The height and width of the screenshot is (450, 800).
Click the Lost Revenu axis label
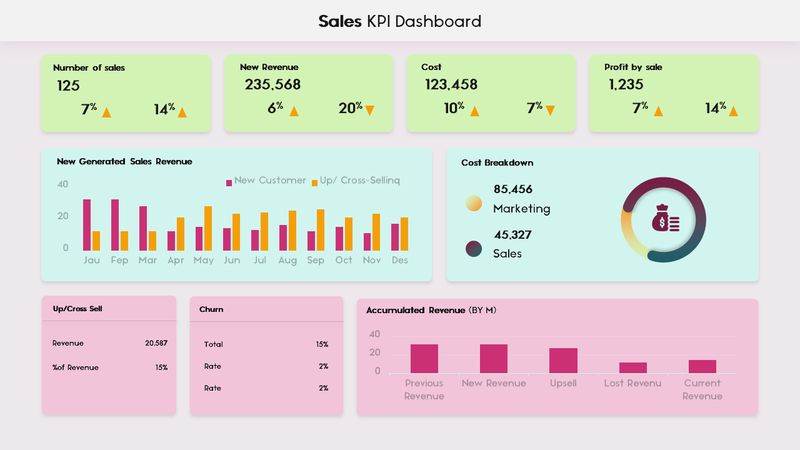pos(633,383)
